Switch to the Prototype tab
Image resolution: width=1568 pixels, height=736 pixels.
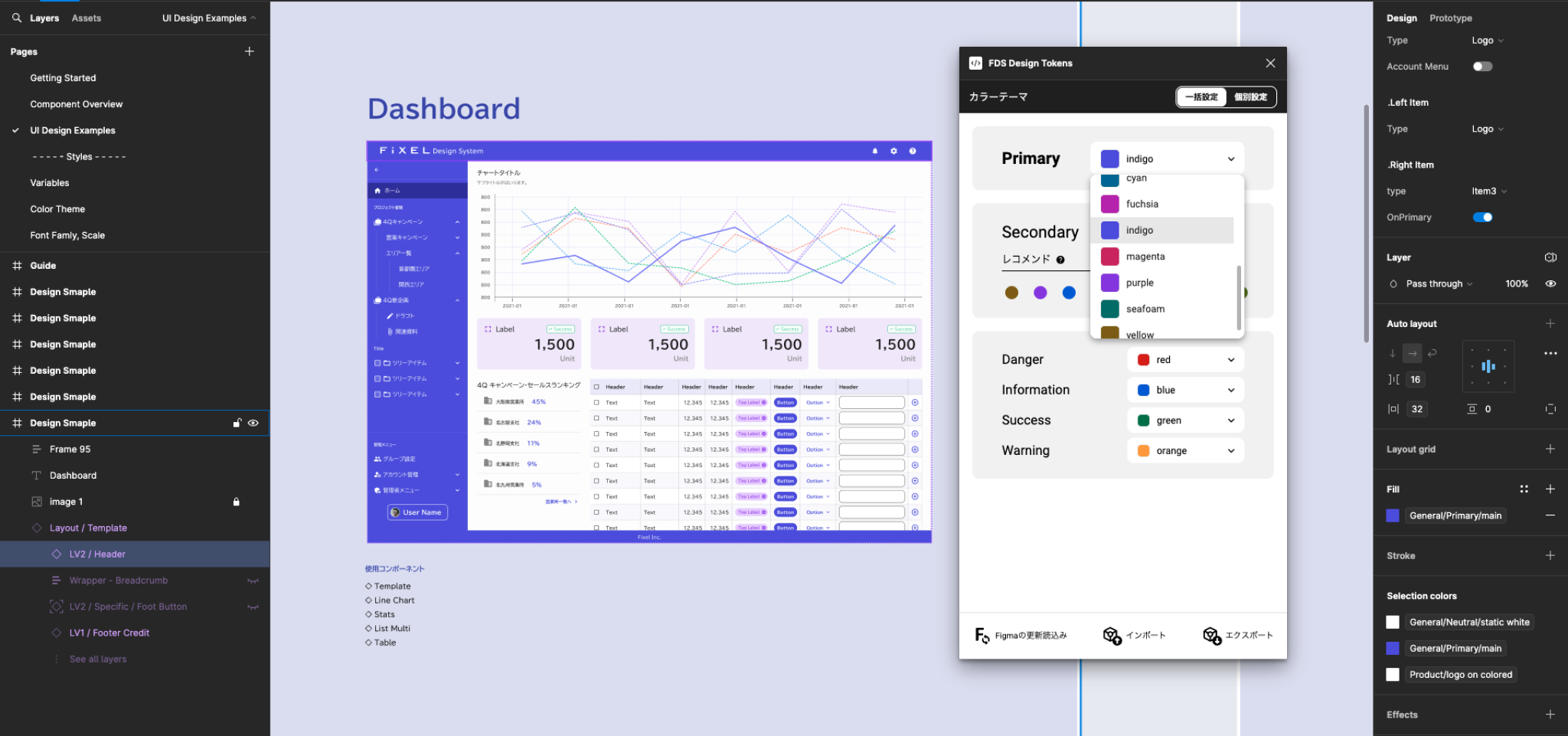coord(1451,18)
